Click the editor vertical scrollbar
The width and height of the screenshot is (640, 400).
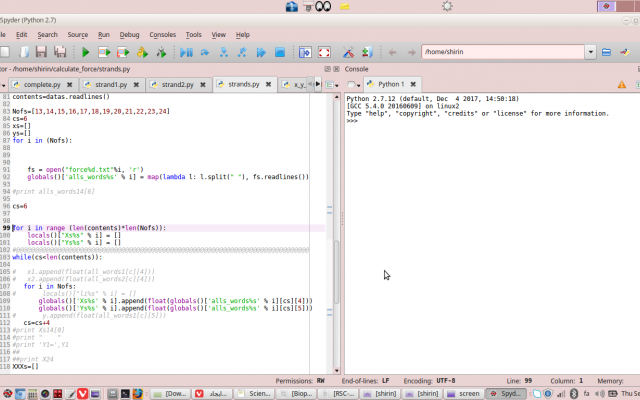[x=337, y=271]
